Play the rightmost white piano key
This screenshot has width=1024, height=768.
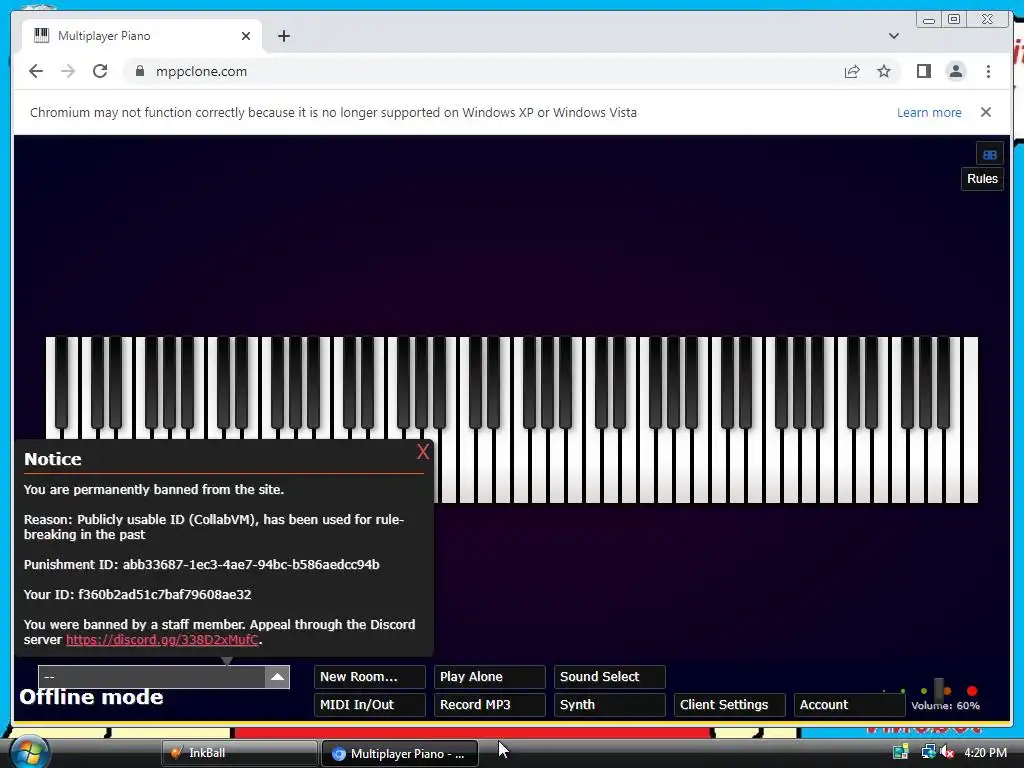(970, 418)
